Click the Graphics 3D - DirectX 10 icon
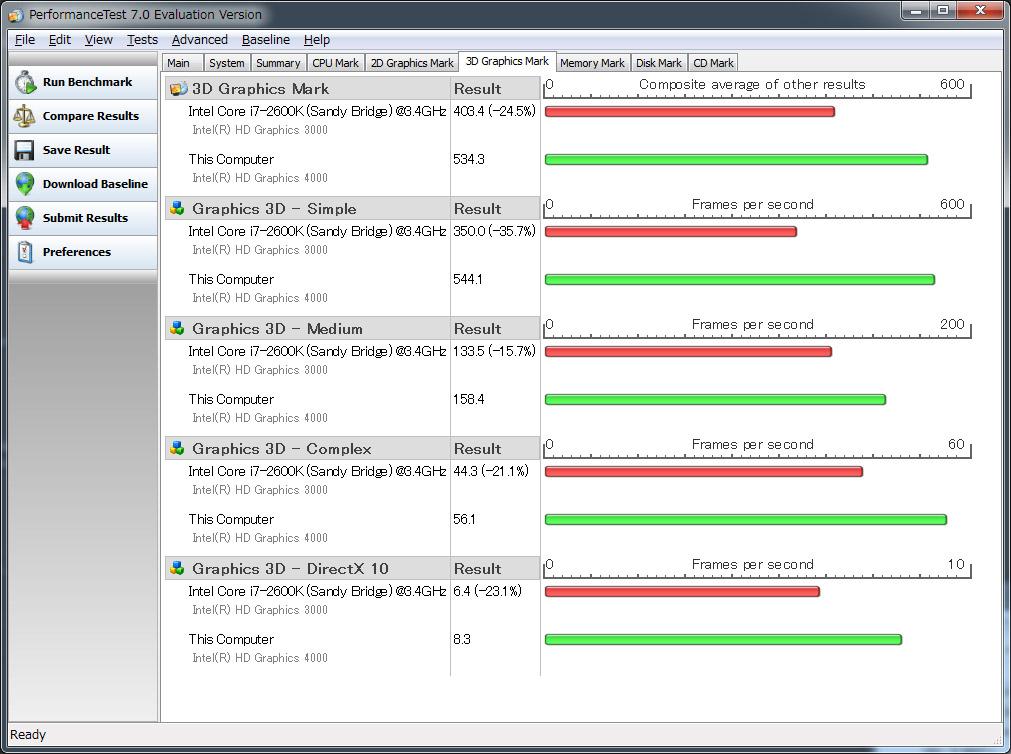The height and width of the screenshot is (754, 1011). click(177, 568)
